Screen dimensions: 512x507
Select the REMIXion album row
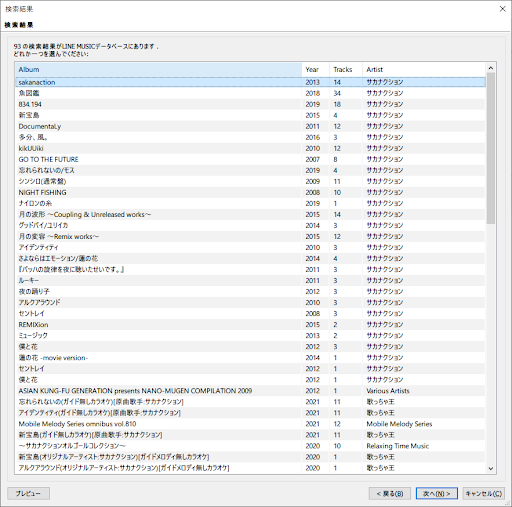tap(250, 324)
